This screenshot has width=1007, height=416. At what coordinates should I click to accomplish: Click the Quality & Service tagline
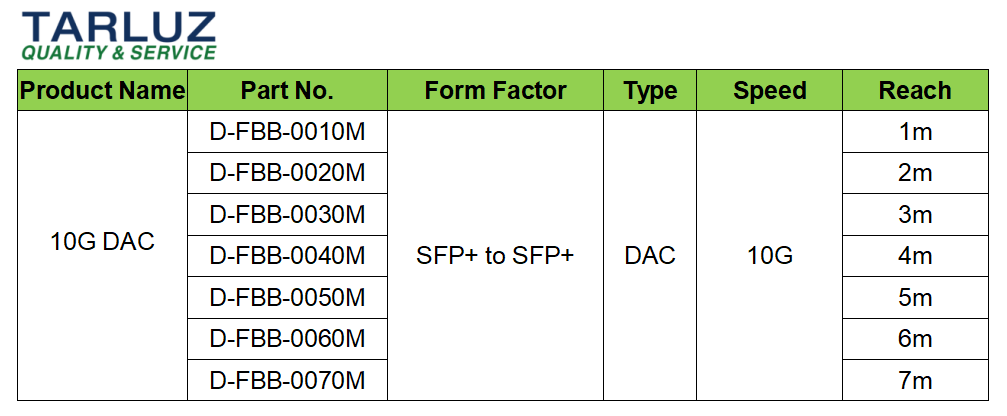point(118,53)
